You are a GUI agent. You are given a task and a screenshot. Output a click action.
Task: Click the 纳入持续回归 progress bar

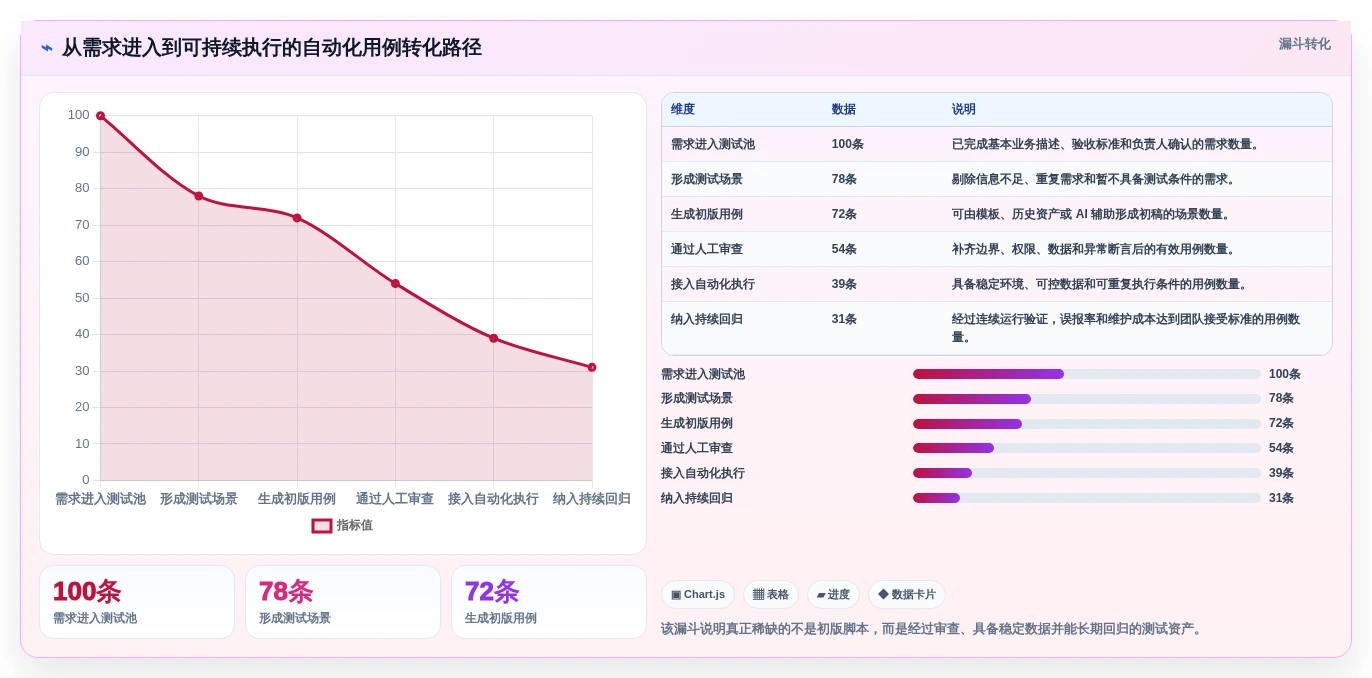coord(1087,498)
